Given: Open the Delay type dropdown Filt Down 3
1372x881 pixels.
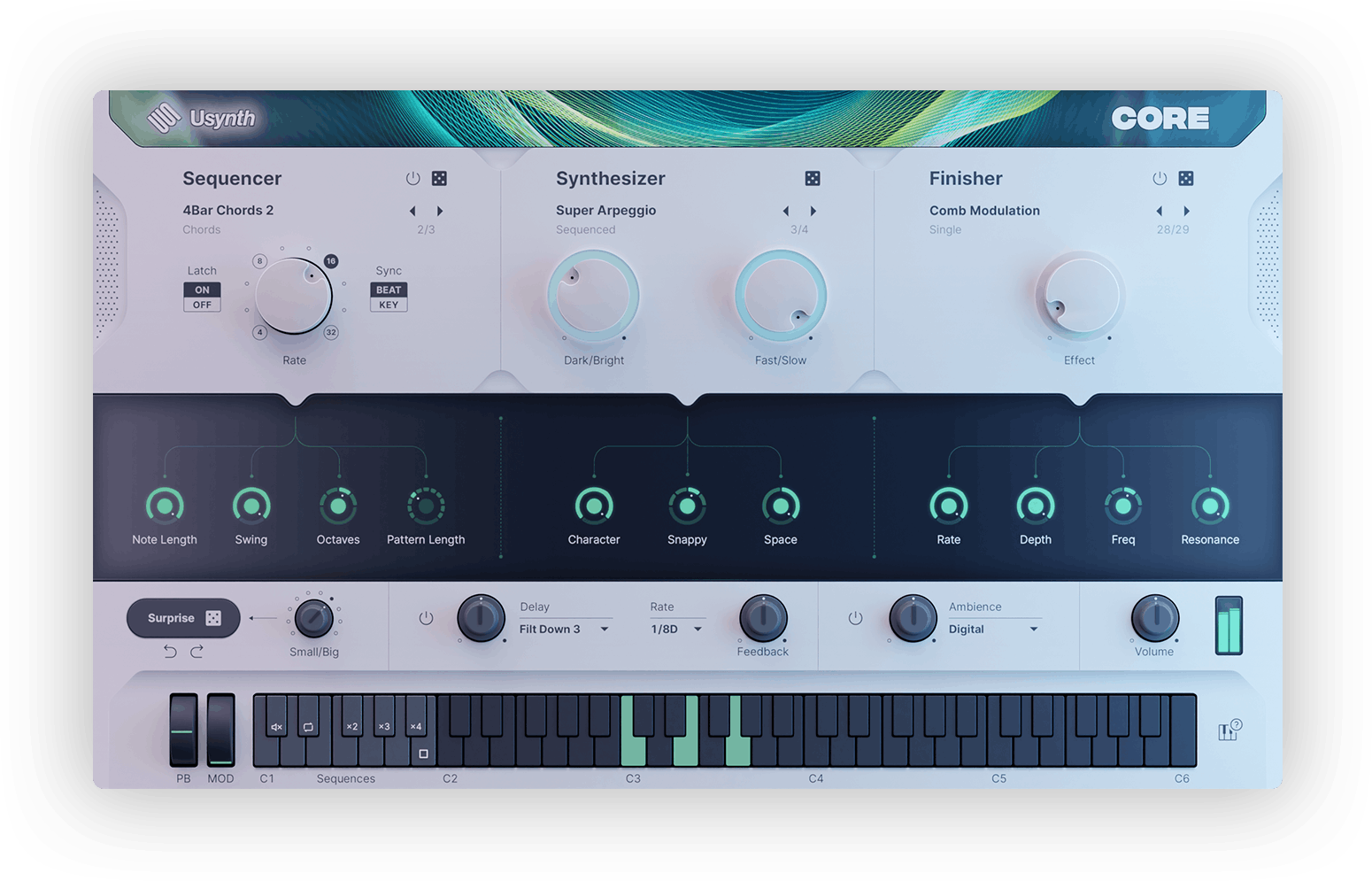Looking at the screenshot, I should point(565,629).
